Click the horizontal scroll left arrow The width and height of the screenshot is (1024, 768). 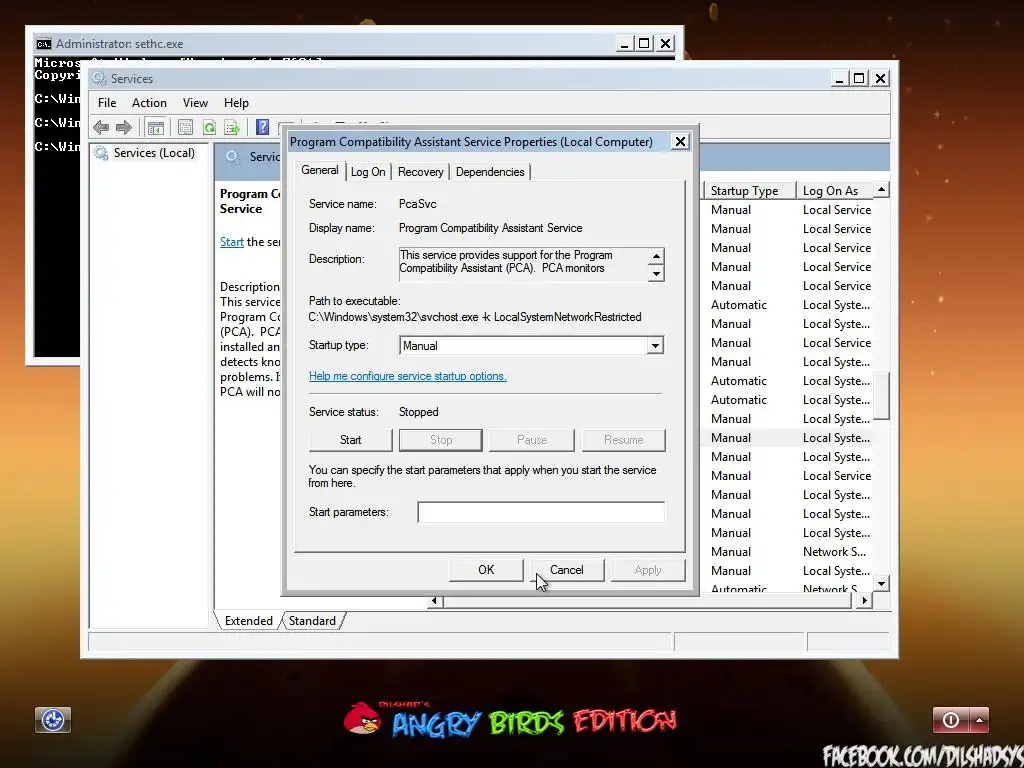pyautogui.click(x=434, y=600)
